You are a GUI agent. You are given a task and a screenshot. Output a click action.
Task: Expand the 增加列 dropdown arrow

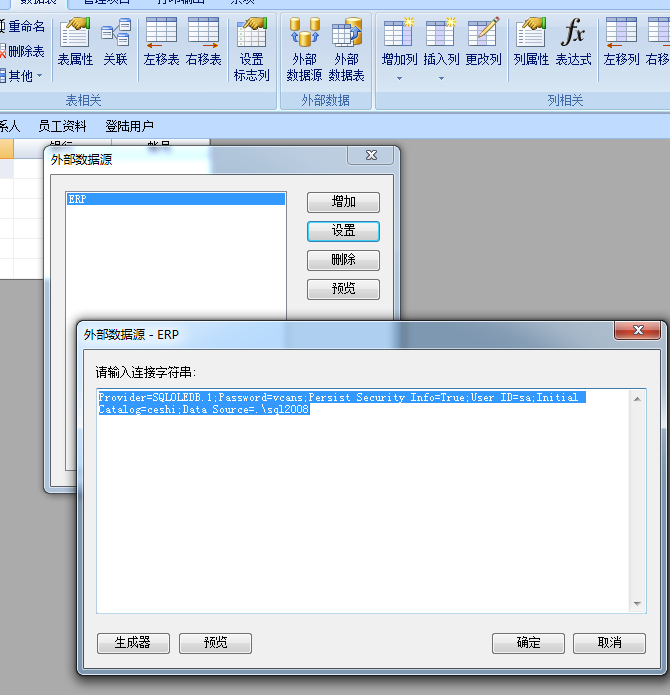(399, 78)
